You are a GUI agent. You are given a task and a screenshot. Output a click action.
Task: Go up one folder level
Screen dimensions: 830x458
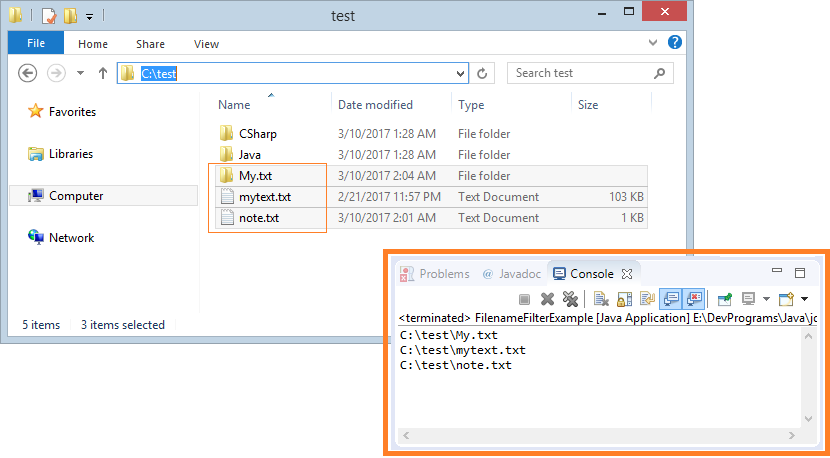[x=102, y=73]
